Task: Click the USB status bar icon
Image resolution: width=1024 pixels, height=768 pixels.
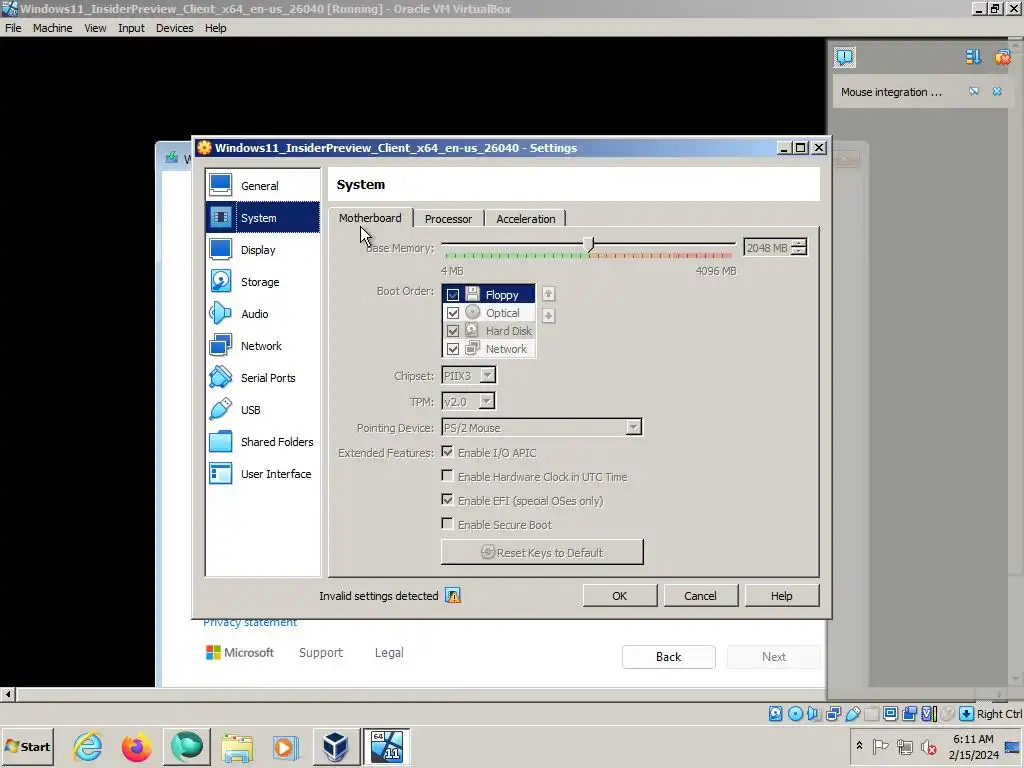Action: click(852, 714)
